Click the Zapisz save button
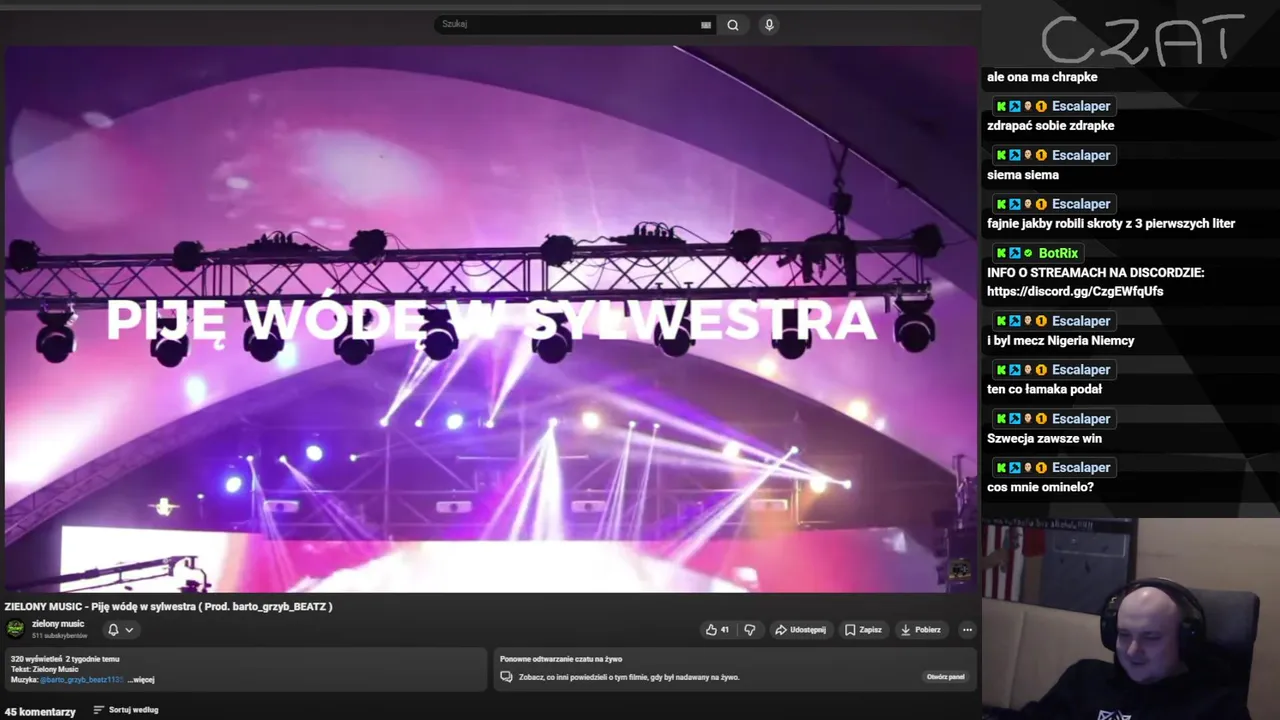This screenshot has width=1280, height=720. 863,630
